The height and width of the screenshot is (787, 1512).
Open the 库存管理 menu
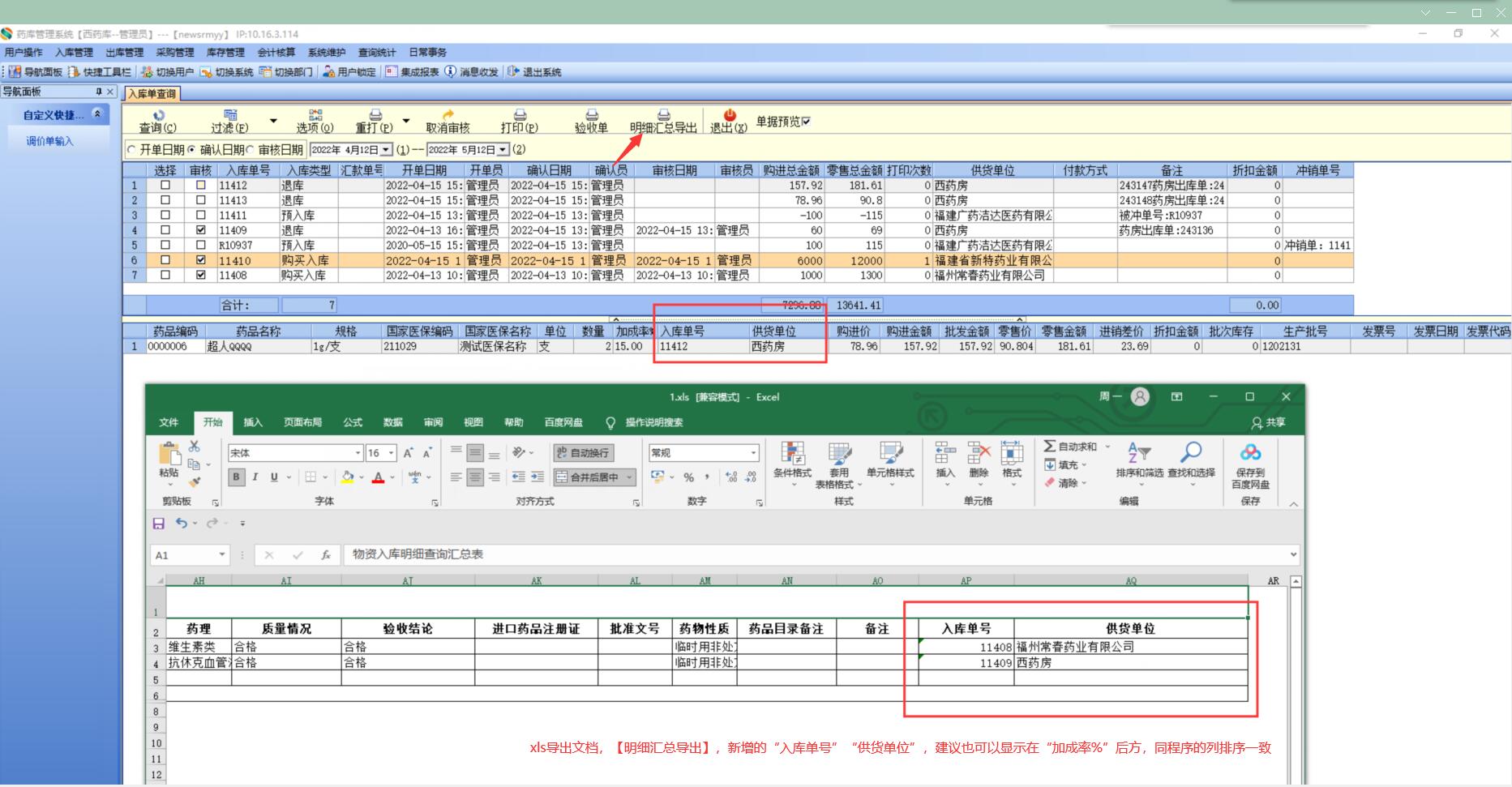point(225,53)
